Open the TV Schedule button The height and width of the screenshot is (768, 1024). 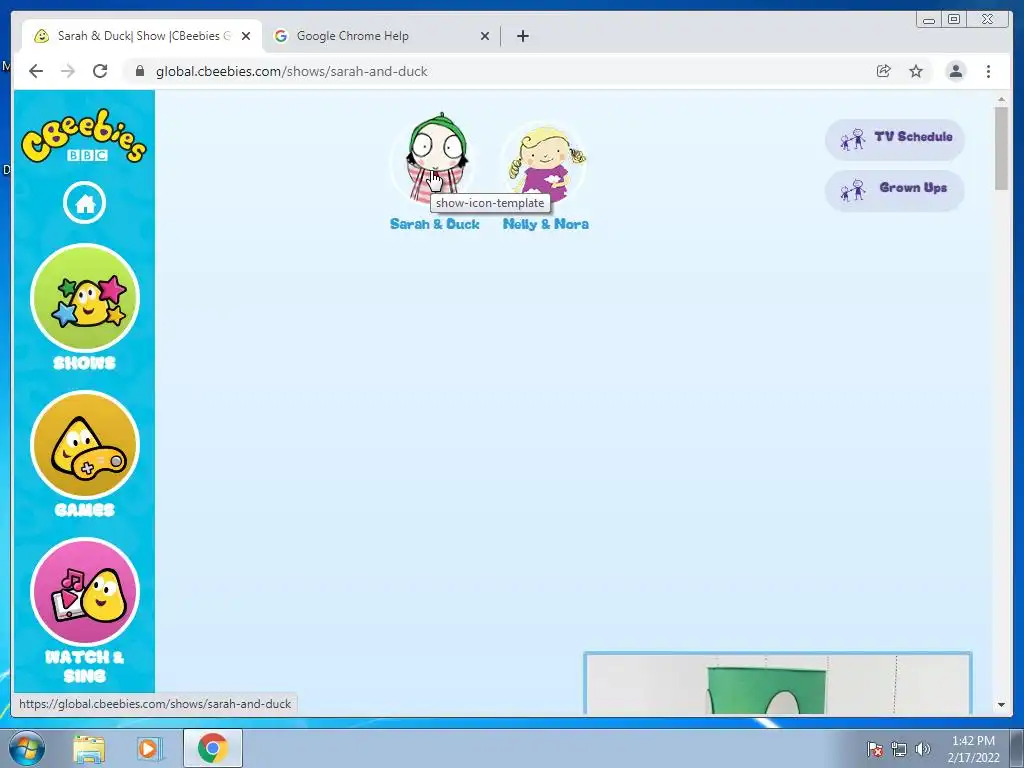[x=895, y=139]
